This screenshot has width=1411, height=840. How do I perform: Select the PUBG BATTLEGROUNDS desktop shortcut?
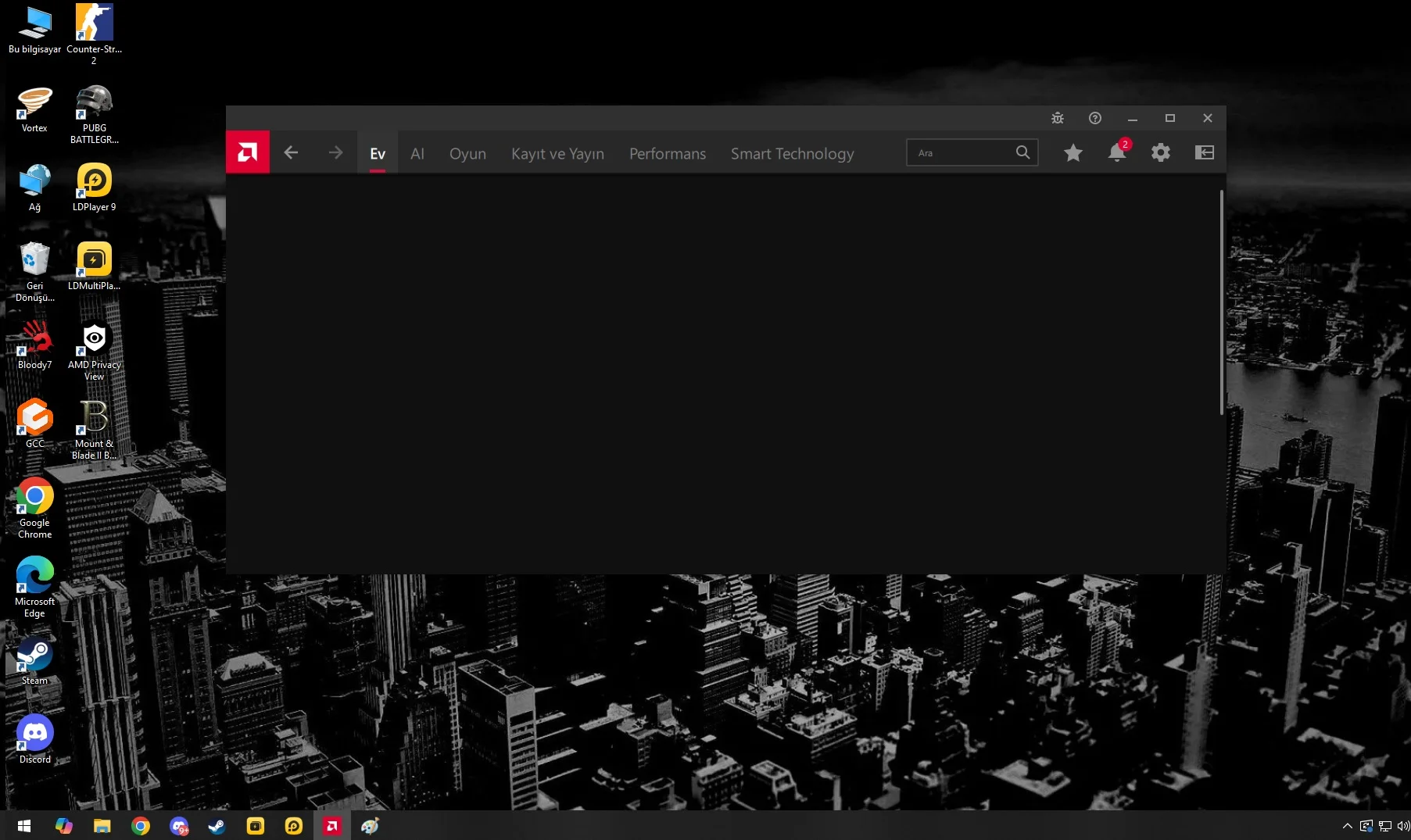[x=94, y=114]
